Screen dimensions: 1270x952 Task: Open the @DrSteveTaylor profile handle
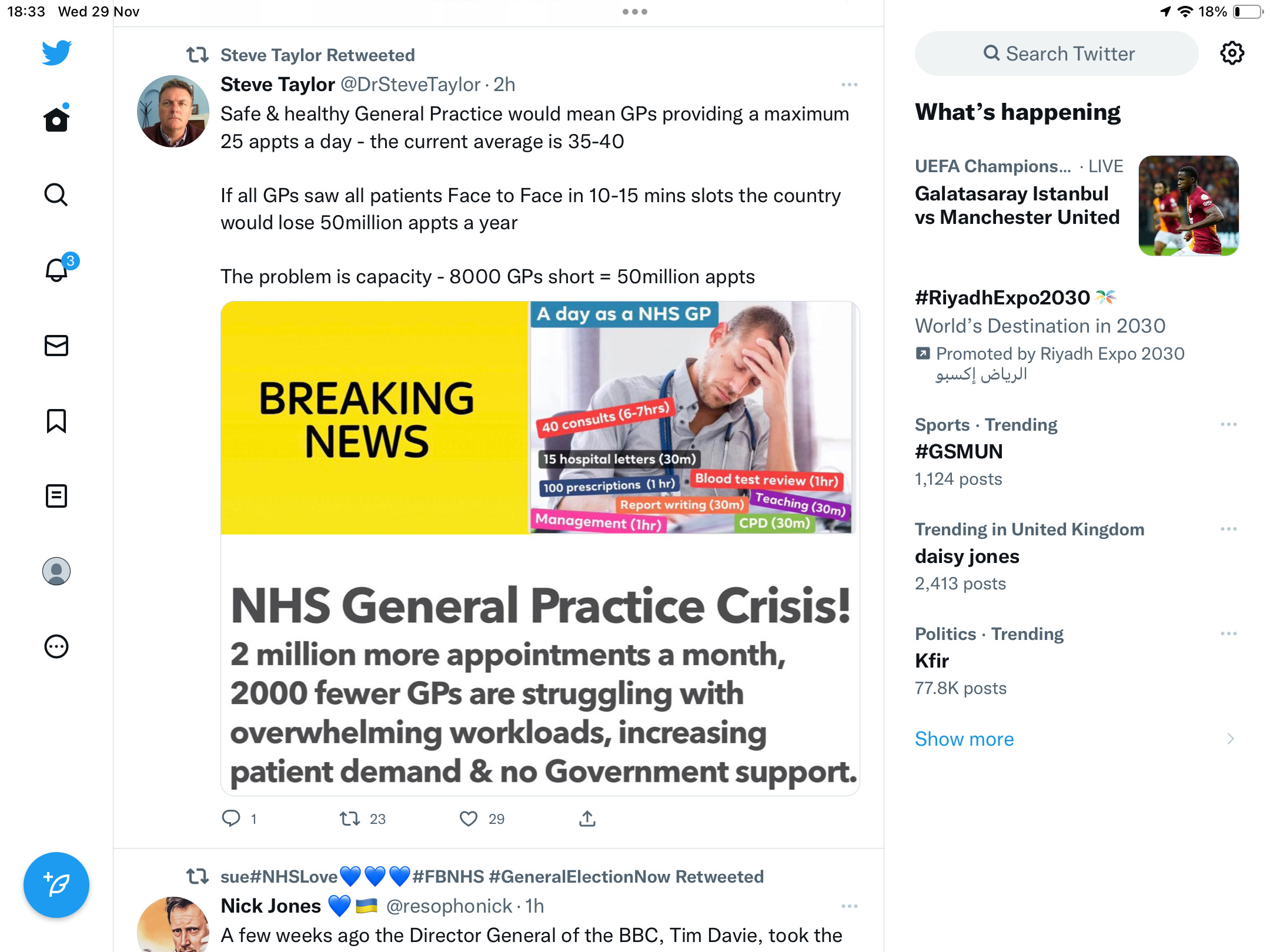[410, 85]
